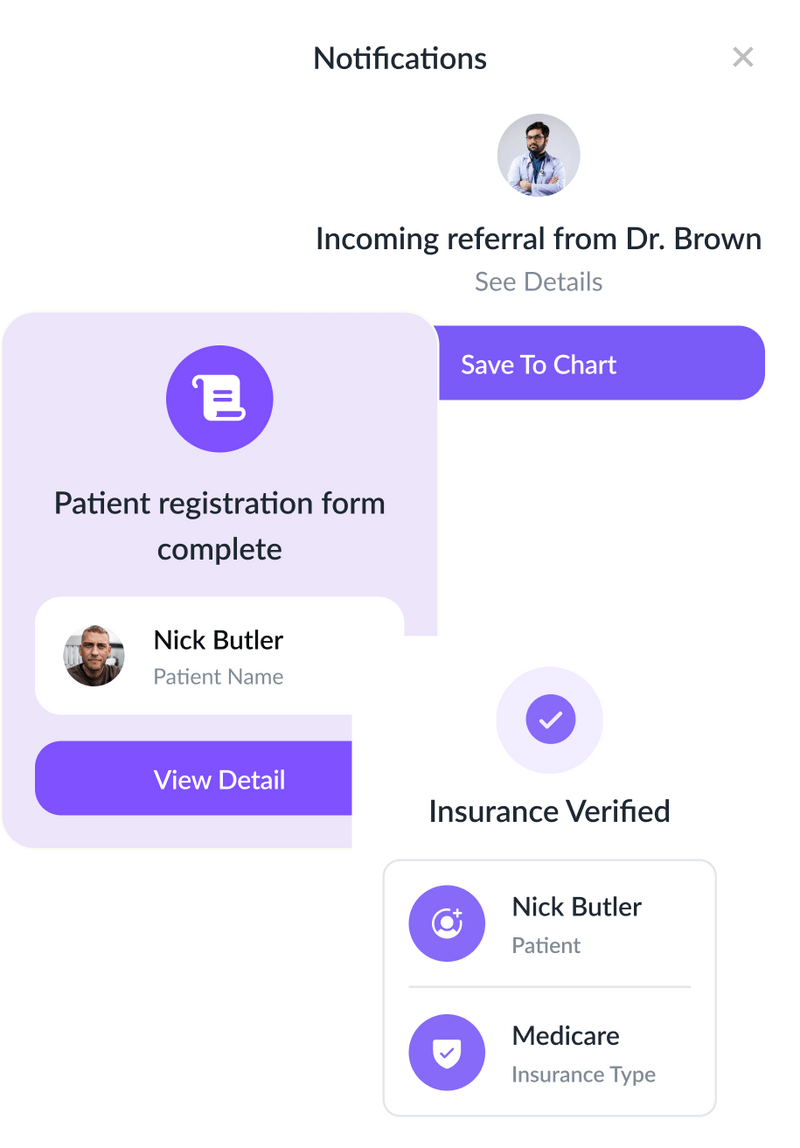Select the Nick Butler entry on Insurance card
This screenshot has height=1148, width=800.
(x=548, y=923)
